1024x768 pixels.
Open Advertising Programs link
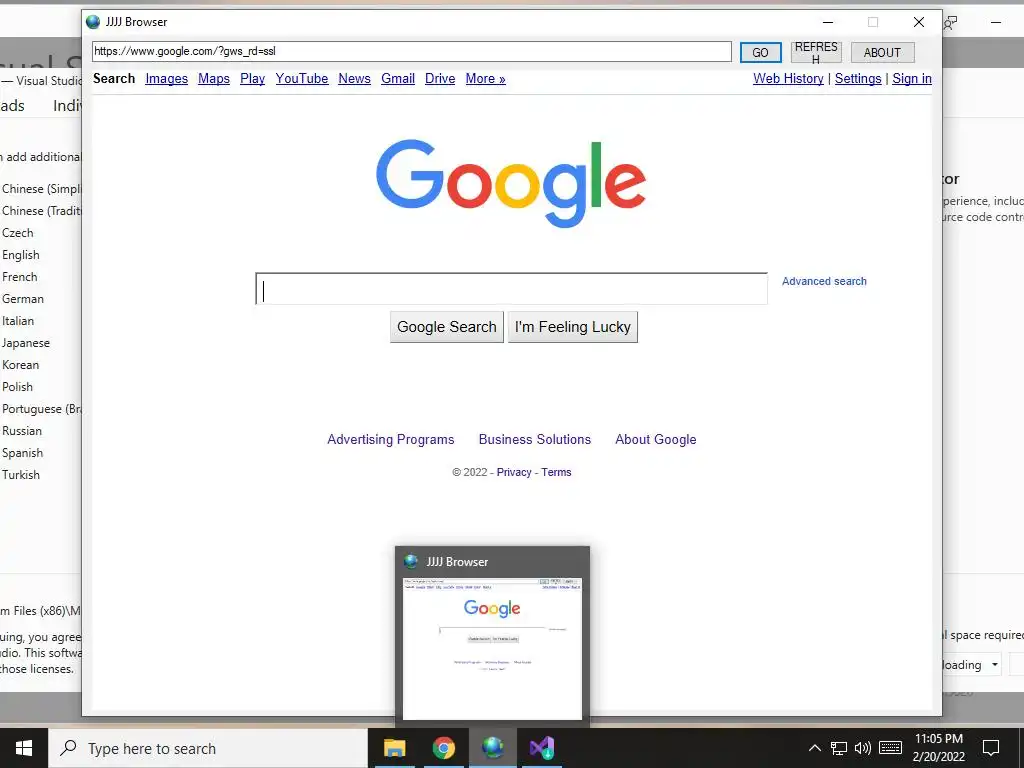391,440
